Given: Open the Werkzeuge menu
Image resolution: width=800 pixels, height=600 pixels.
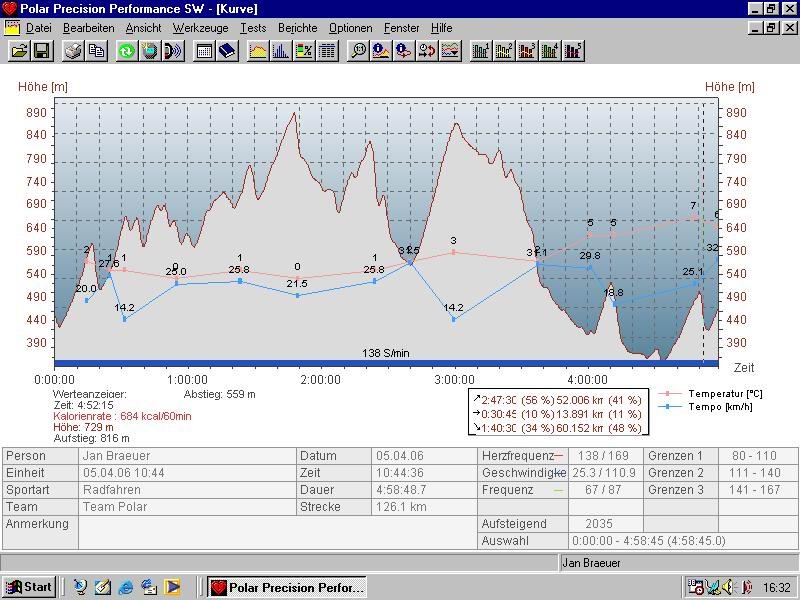Looking at the screenshot, I should pos(200,28).
